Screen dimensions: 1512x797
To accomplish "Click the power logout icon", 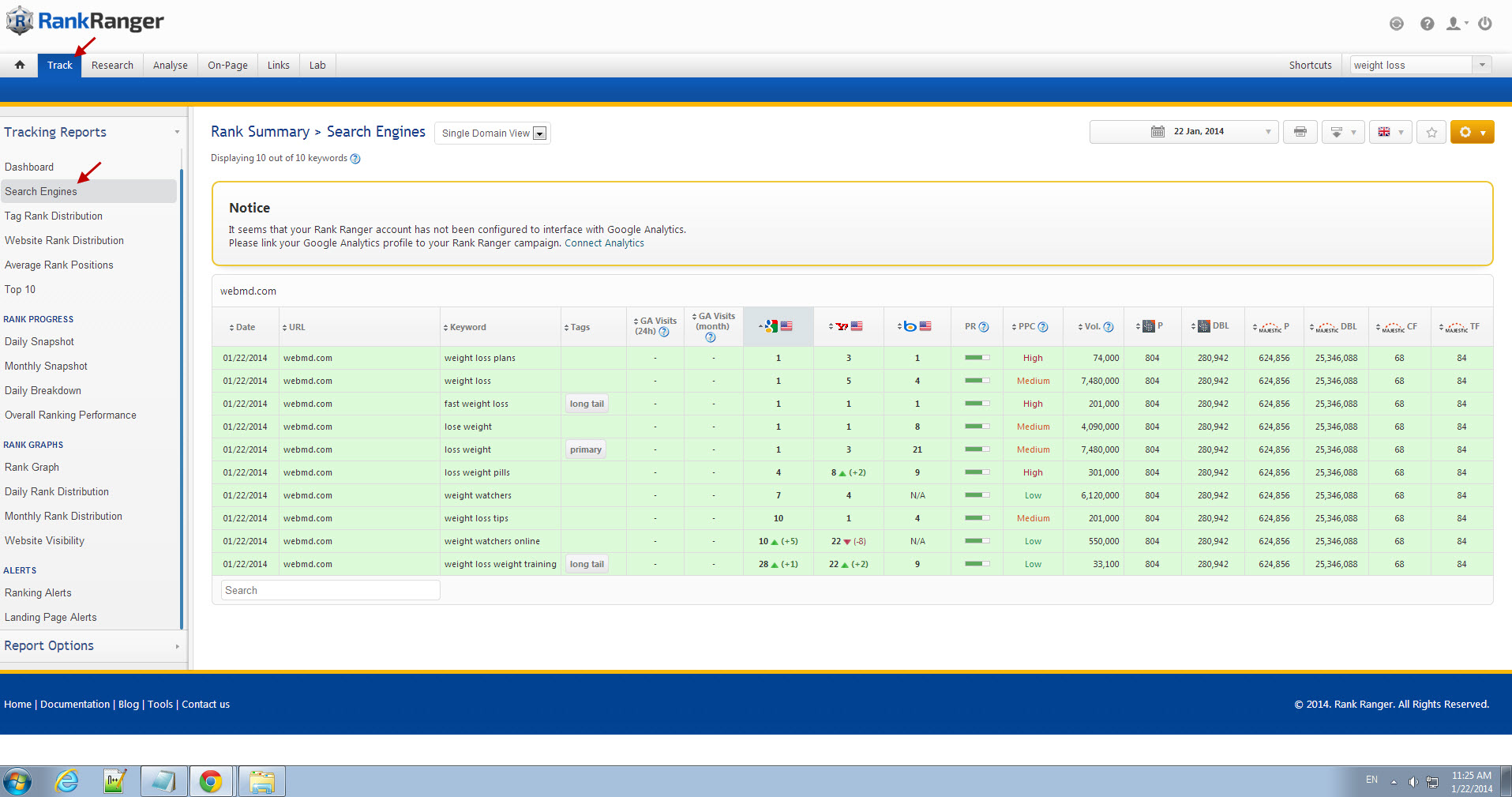I will [1485, 24].
